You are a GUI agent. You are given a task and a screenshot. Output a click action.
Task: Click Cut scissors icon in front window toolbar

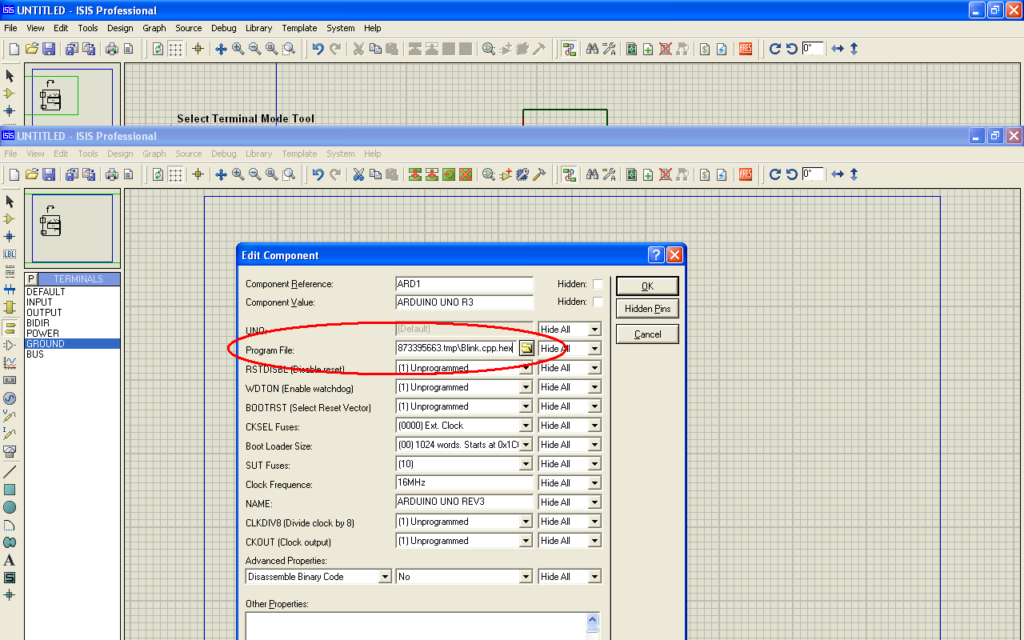[x=358, y=174]
